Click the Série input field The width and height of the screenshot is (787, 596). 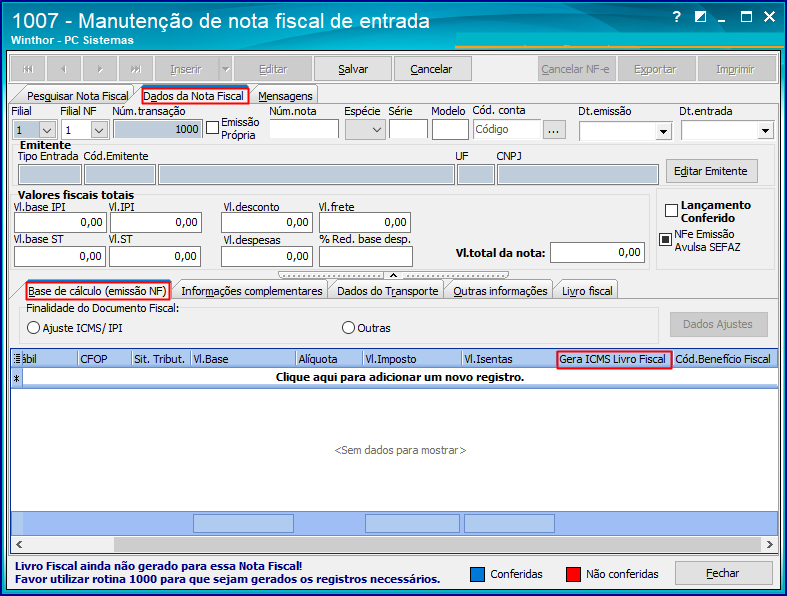[408, 130]
